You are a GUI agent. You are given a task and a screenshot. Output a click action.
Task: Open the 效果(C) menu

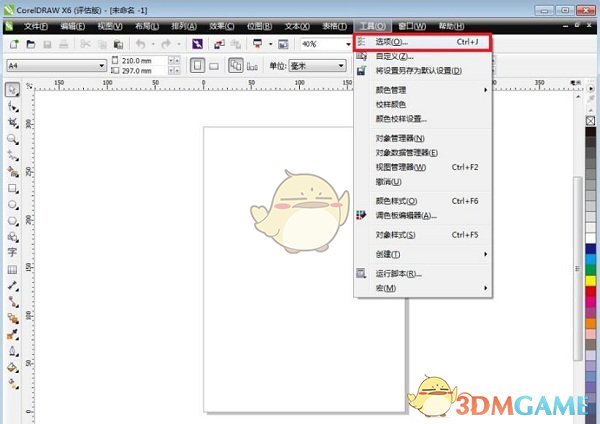point(221,26)
